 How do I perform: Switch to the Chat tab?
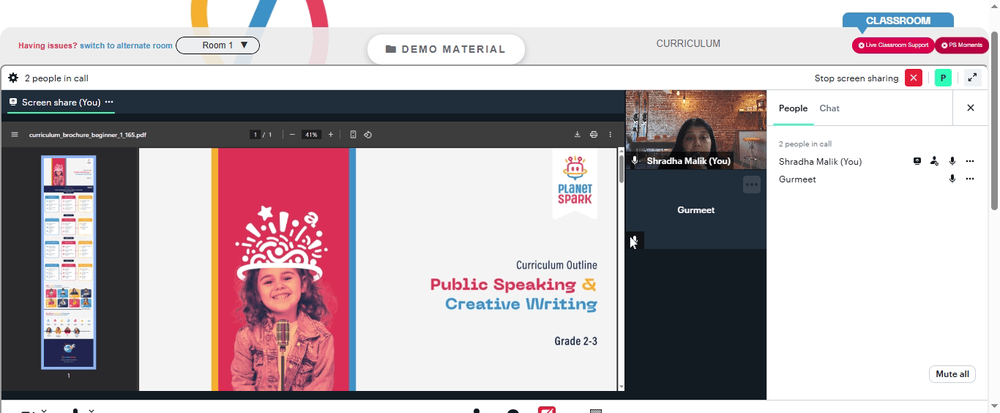pos(829,108)
